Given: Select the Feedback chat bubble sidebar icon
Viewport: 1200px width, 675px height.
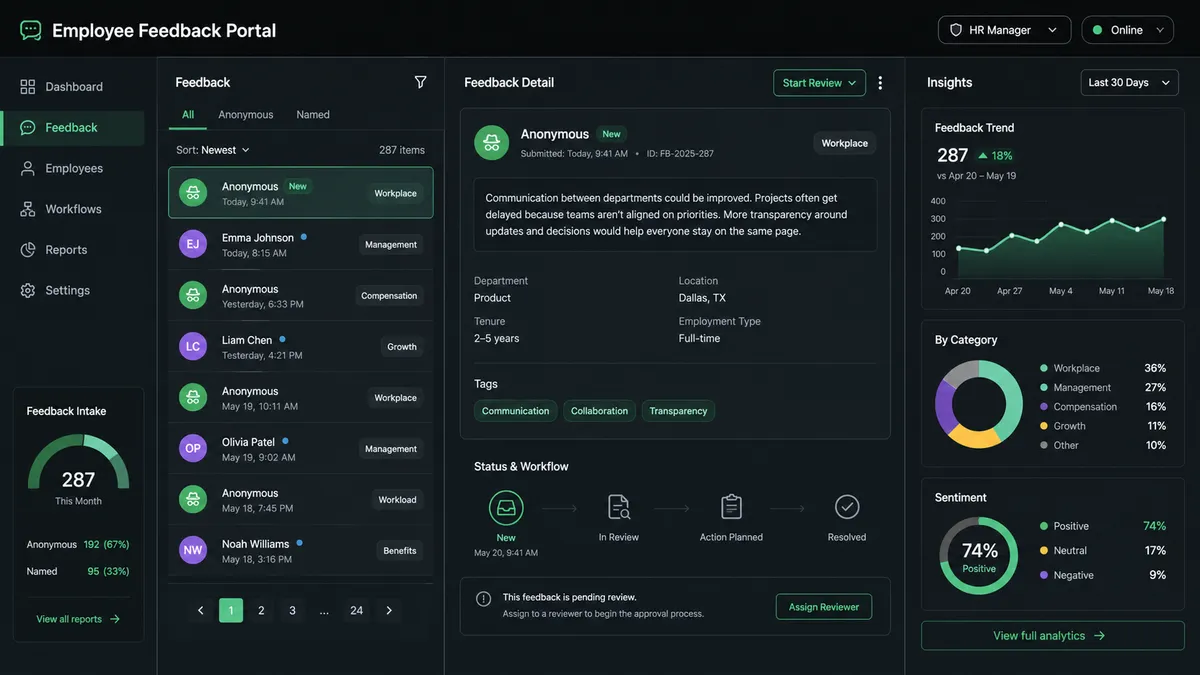Looking at the screenshot, I should (28, 128).
